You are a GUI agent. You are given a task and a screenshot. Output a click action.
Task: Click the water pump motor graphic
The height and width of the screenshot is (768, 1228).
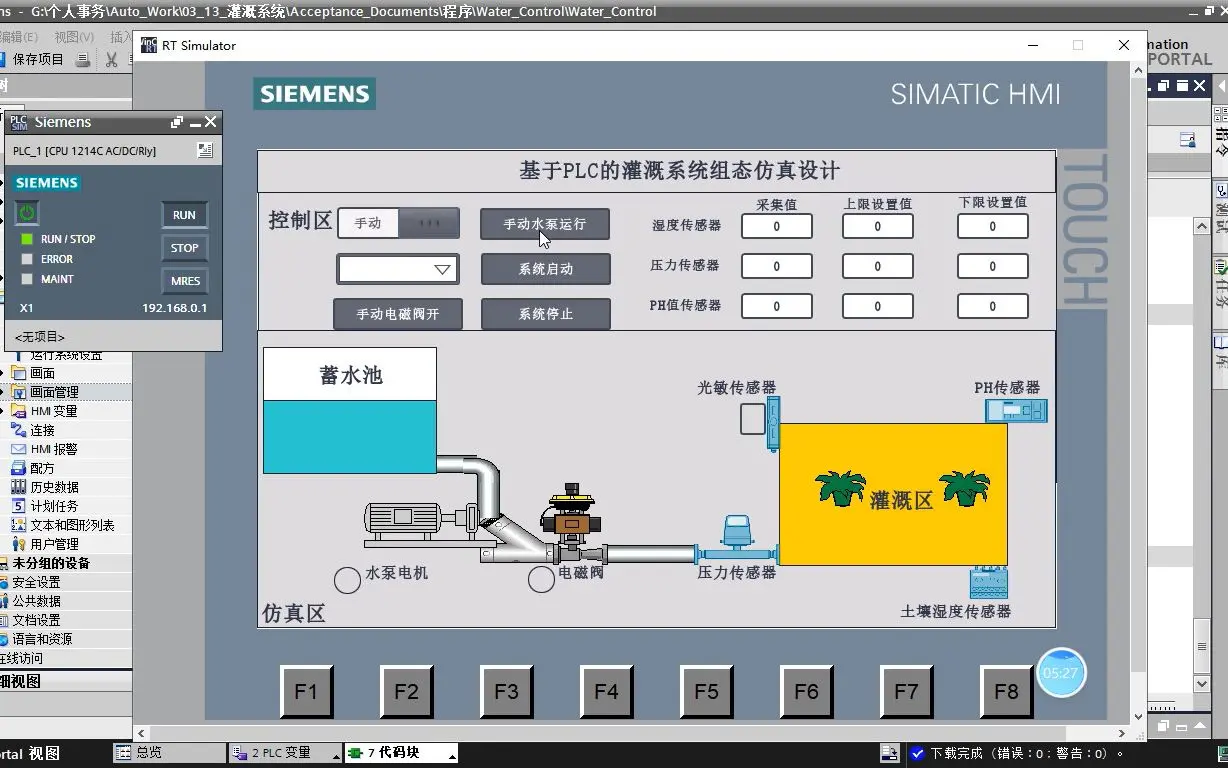pos(420,522)
